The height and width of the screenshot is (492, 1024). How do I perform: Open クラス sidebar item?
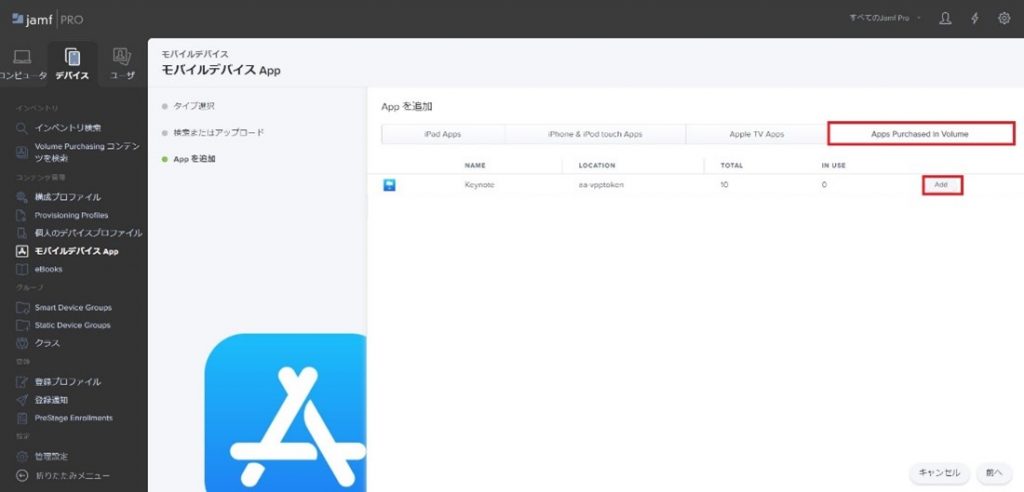click(x=47, y=343)
